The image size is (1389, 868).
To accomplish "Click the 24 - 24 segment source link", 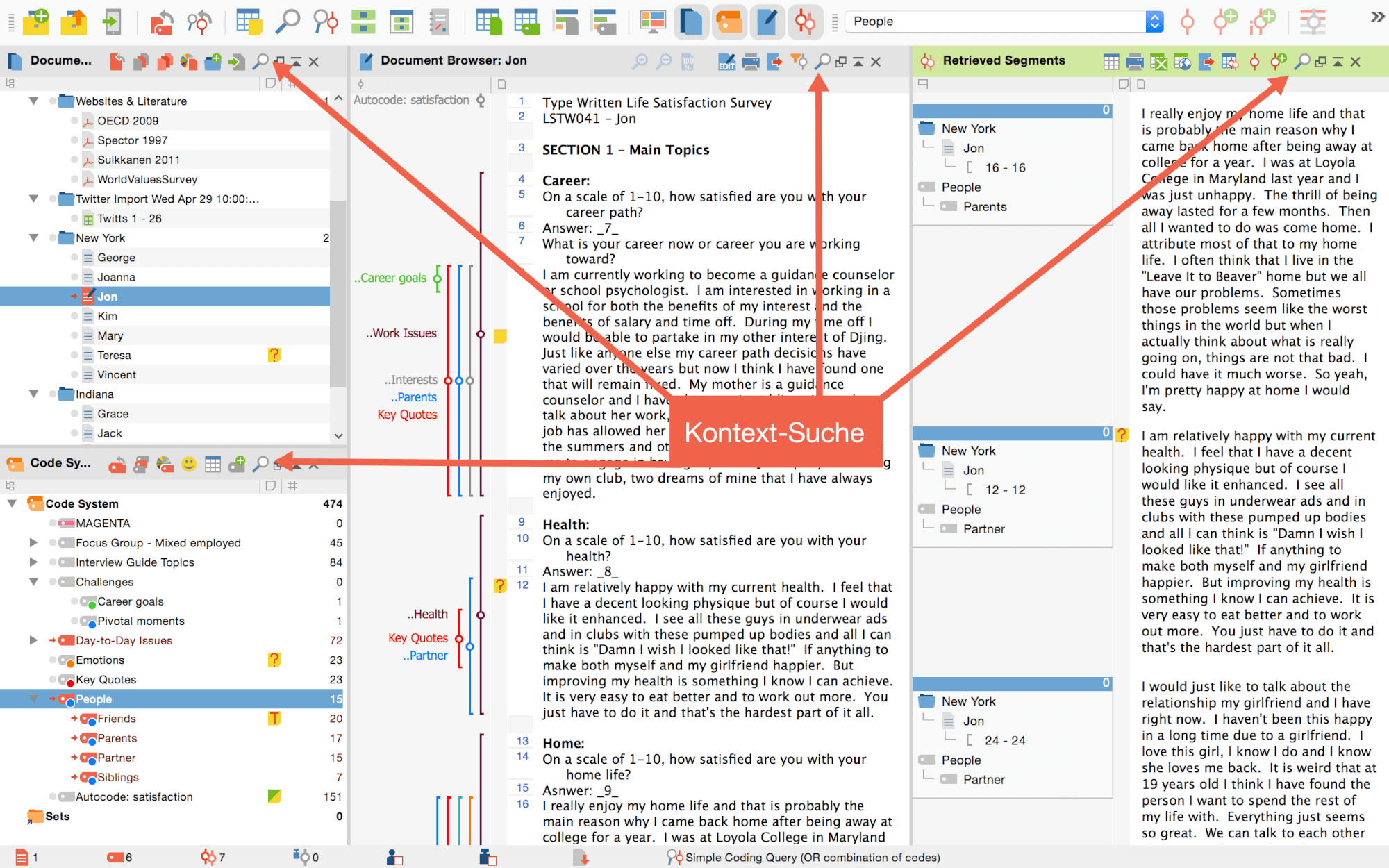I will click(x=1005, y=741).
